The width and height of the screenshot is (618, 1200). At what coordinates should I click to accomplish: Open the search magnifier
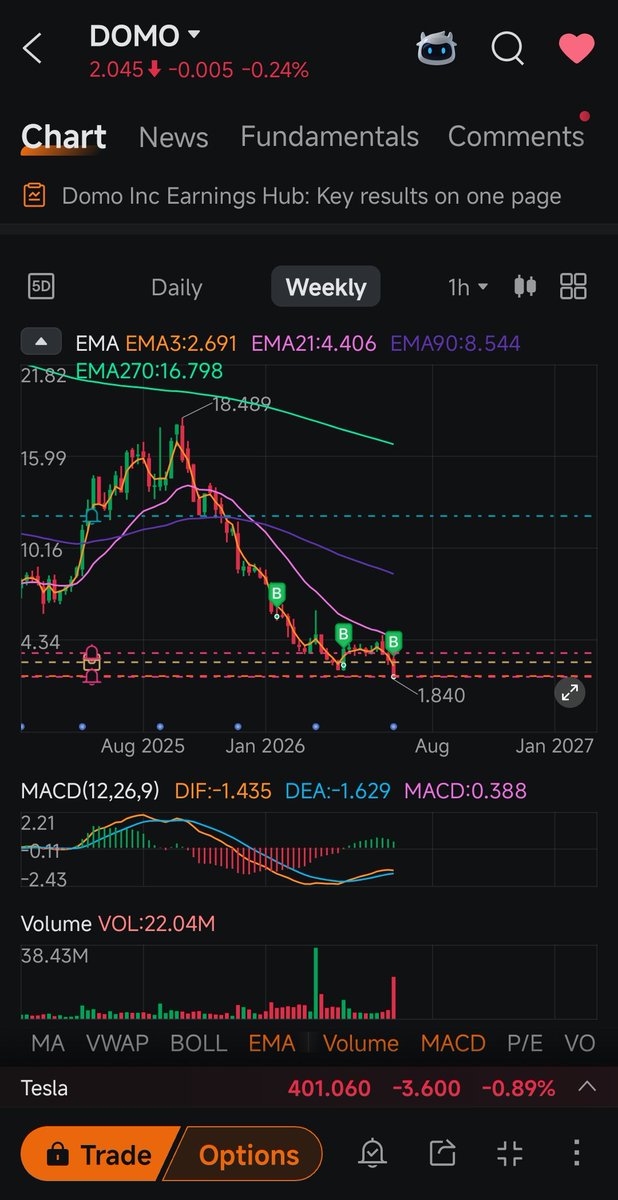pos(507,47)
